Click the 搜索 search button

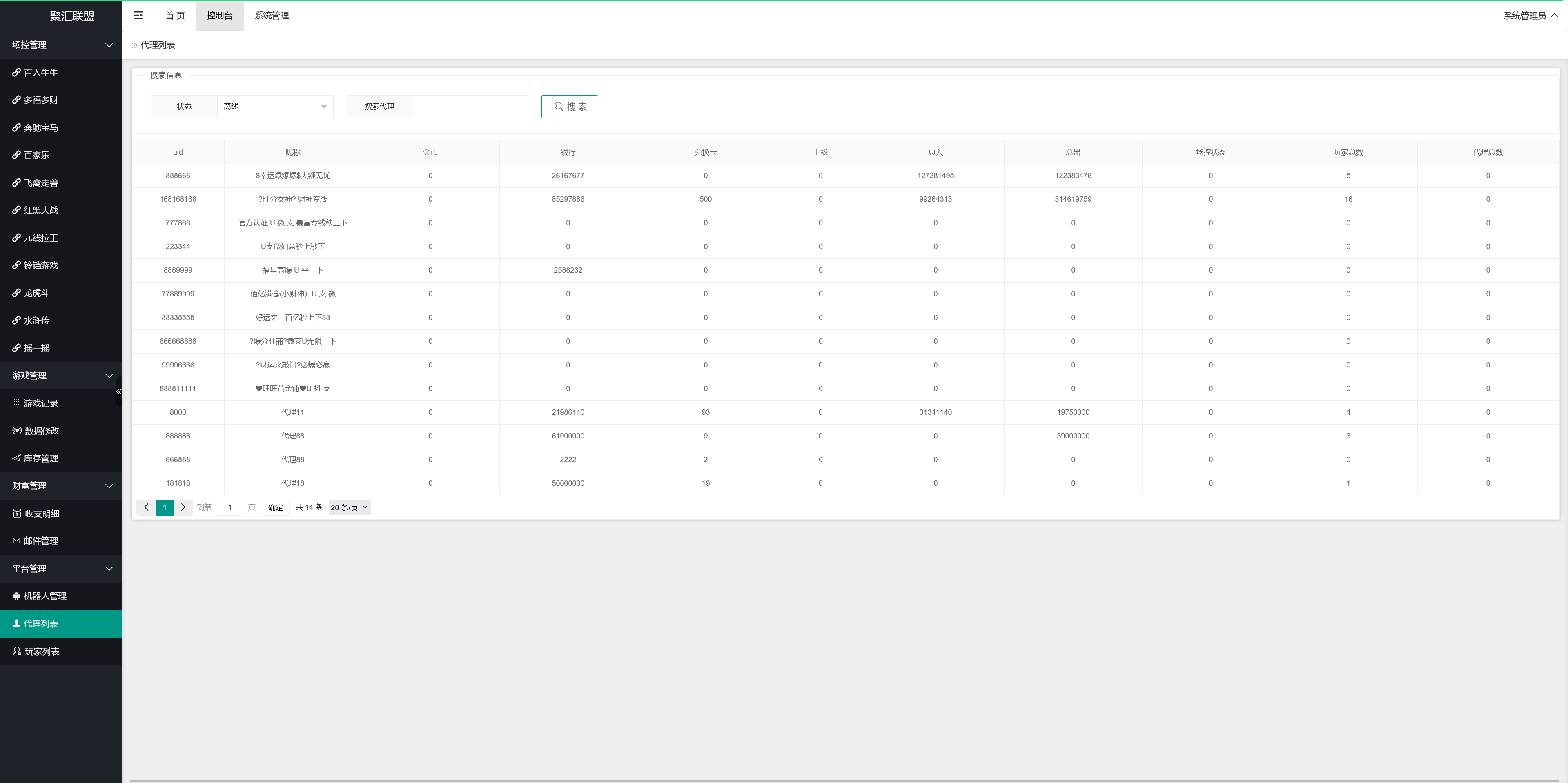569,107
